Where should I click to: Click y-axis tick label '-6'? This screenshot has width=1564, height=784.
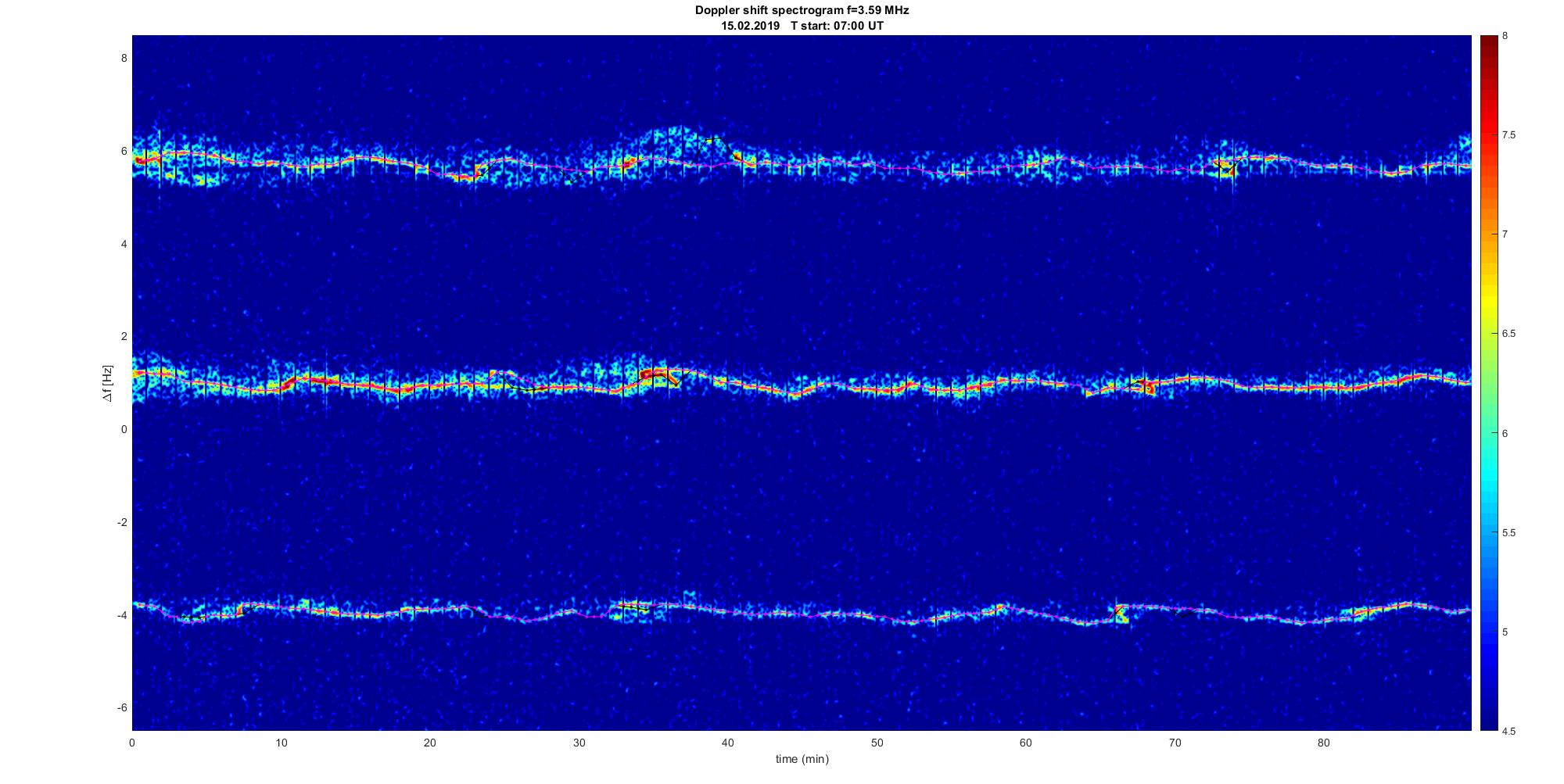pos(121,708)
